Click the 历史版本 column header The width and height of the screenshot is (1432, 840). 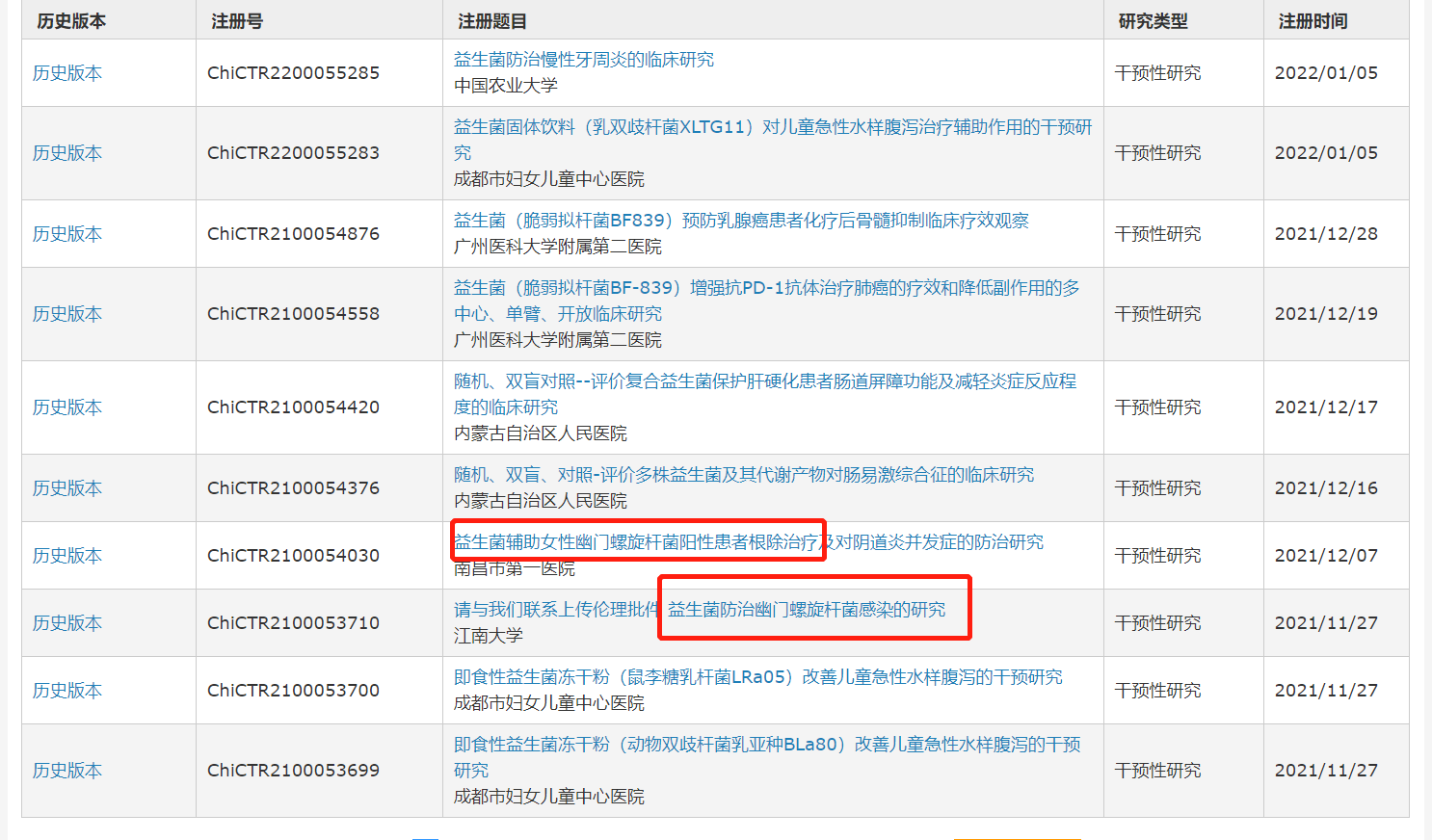coord(71,21)
